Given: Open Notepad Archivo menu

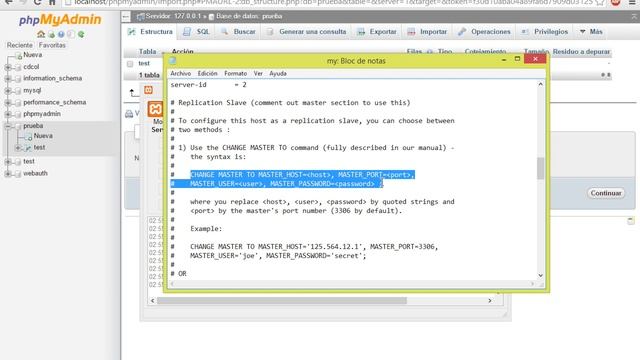Looking at the screenshot, I should point(180,73).
